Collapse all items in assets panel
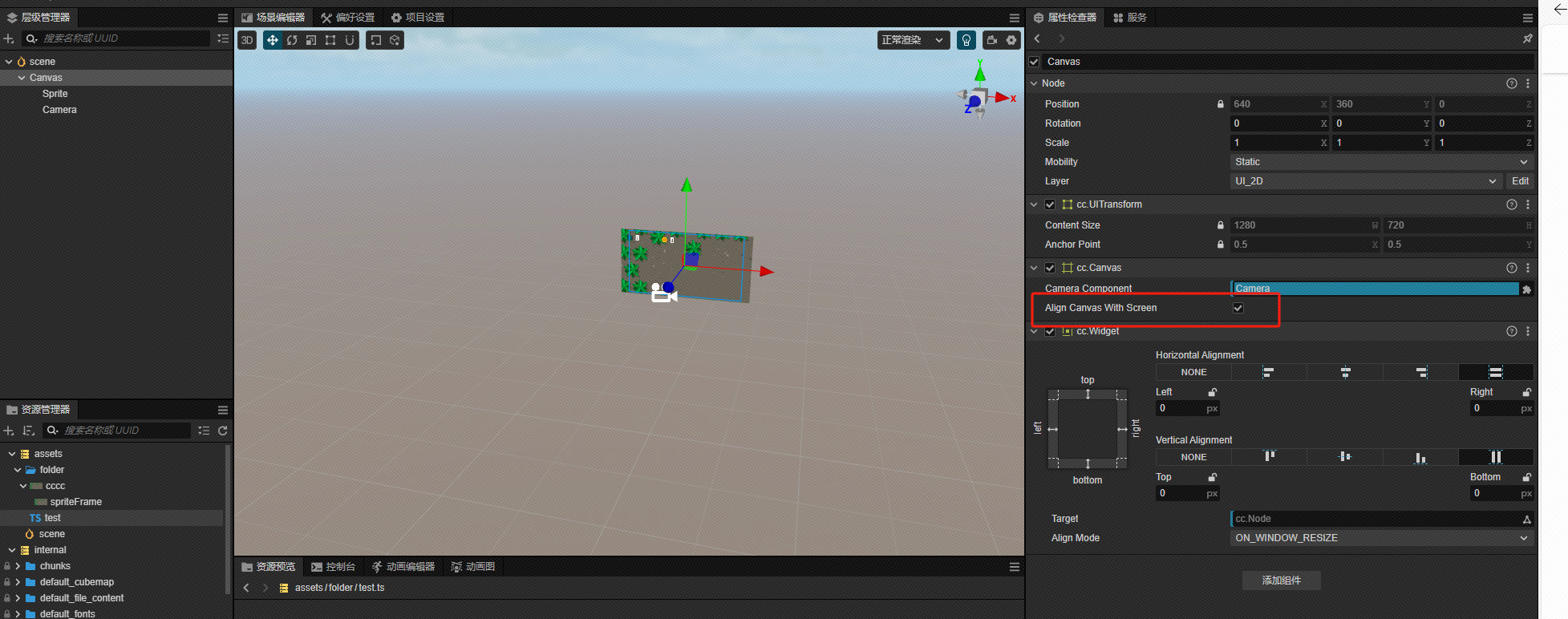The height and width of the screenshot is (619, 1568). pos(204,431)
